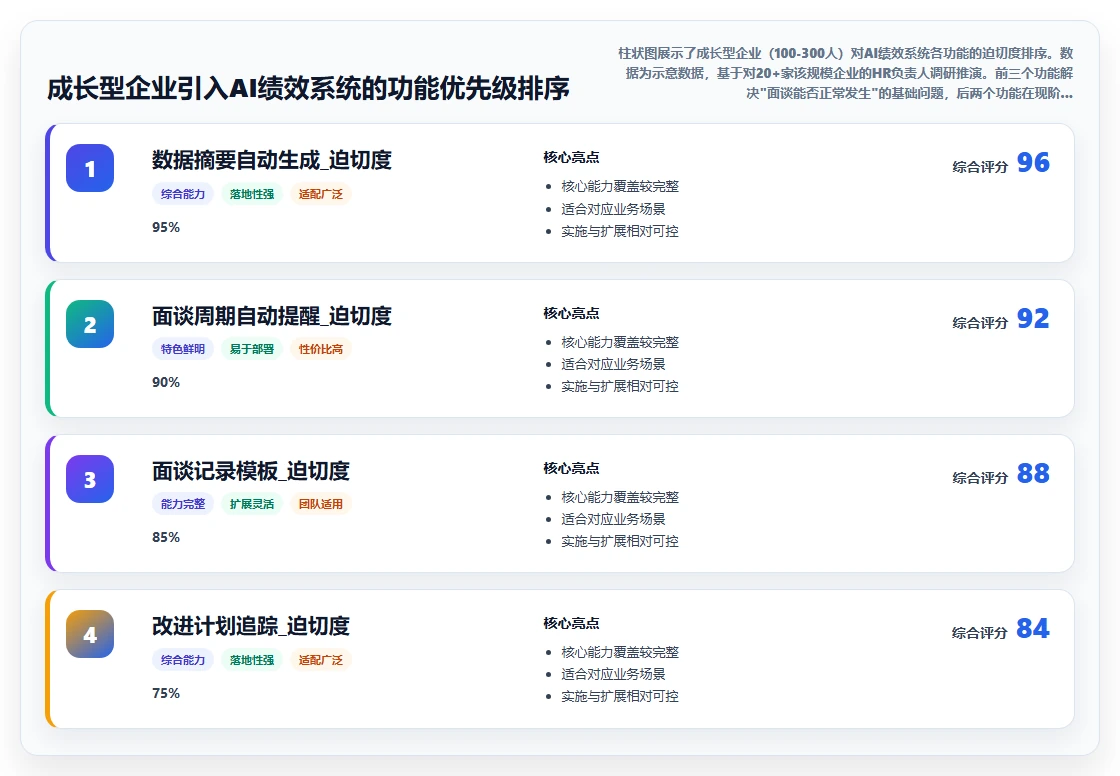This screenshot has height=776, width=1120.
Task: Click 落地性强 tag in 数据摘要自动生成 card
Action: tap(251, 194)
